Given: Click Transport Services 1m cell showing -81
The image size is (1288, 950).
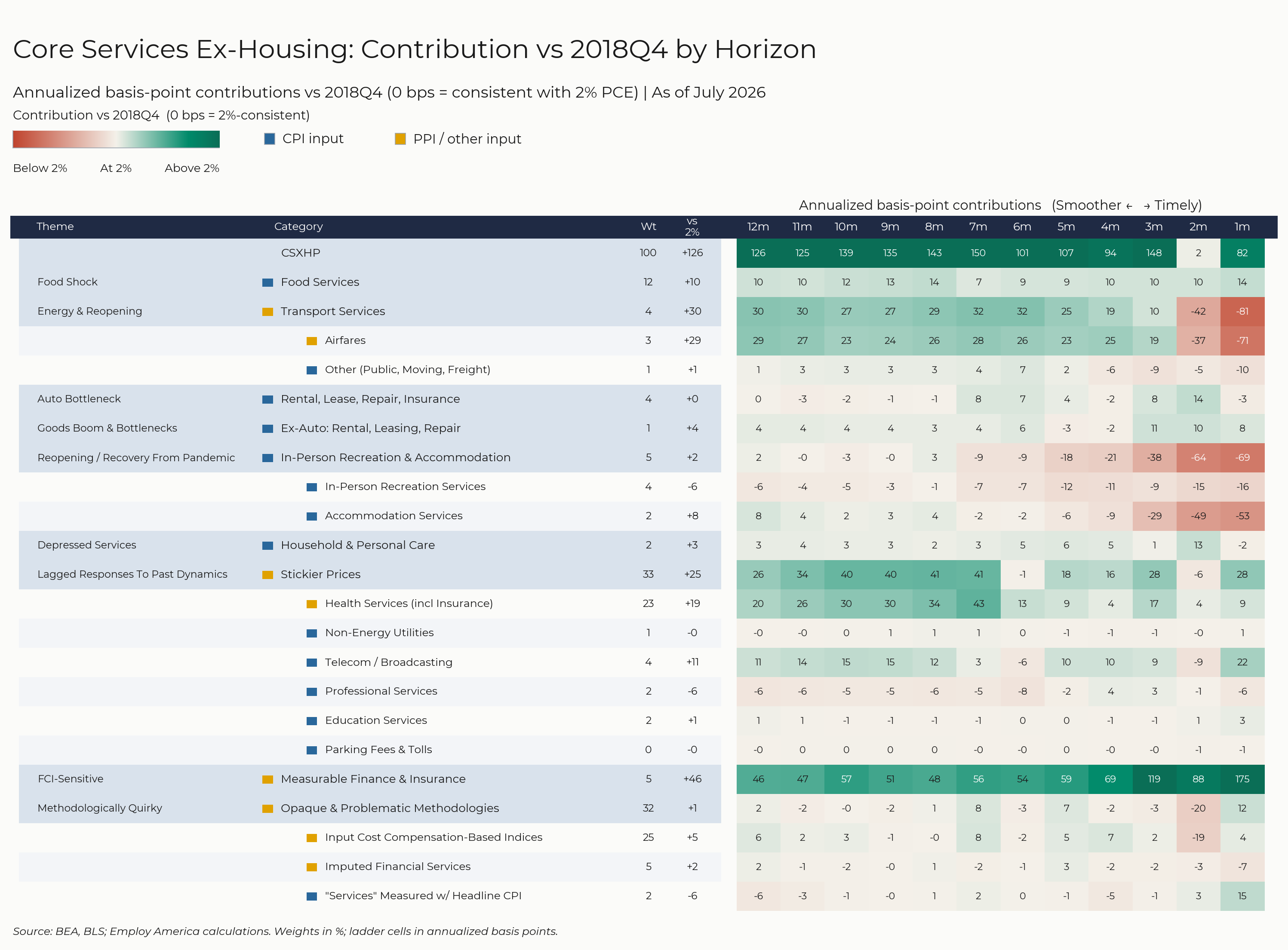Looking at the screenshot, I should (x=1242, y=312).
